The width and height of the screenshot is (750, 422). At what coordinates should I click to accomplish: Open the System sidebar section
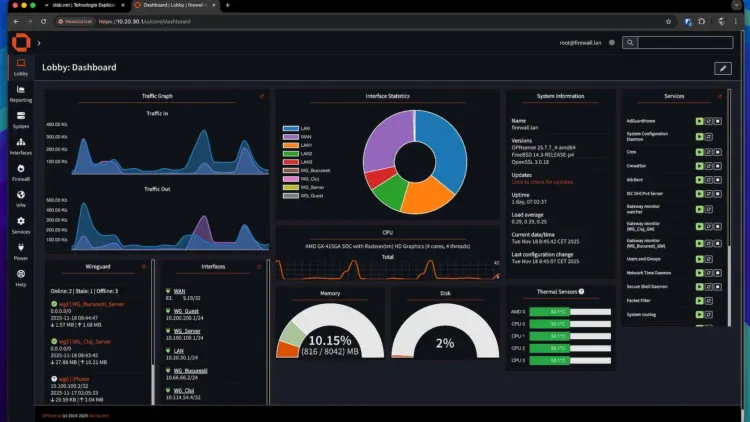(21, 120)
